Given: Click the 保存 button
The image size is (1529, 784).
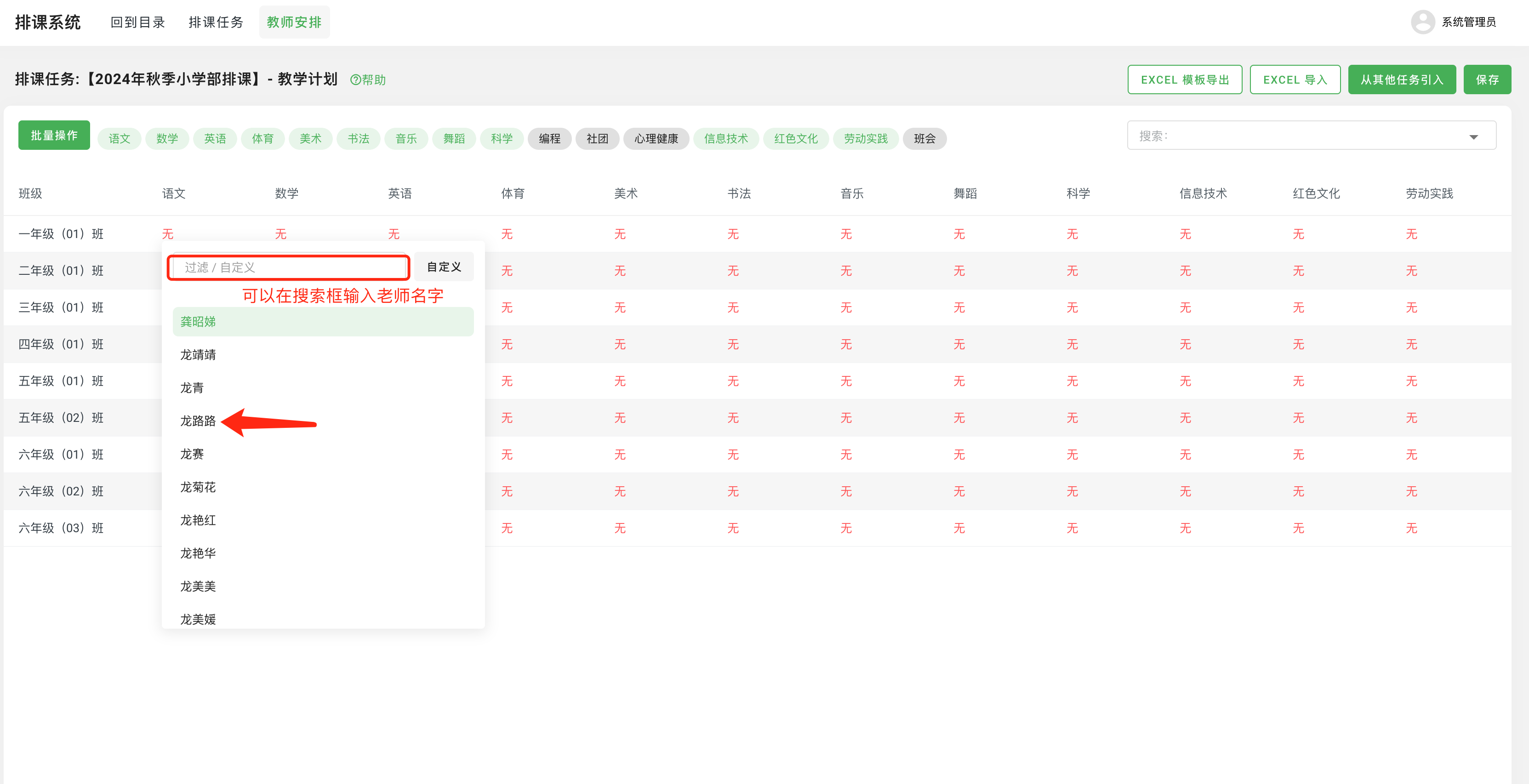Looking at the screenshot, I should pyautogui.click(x=1488, y=79).
